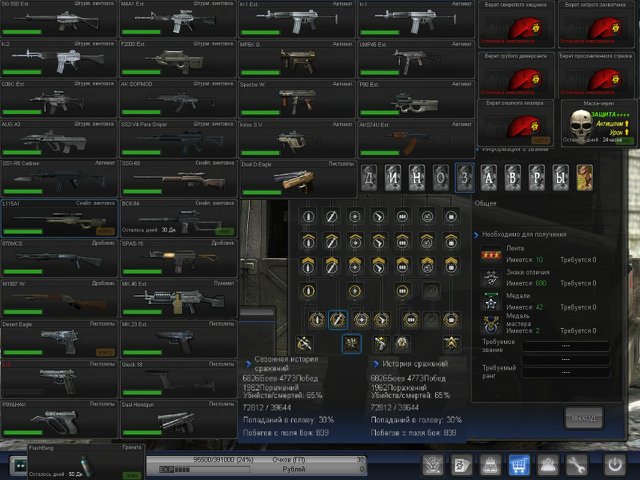
Task: Expand Необходимо для получения arrow
Action: (x=476, y=235)
